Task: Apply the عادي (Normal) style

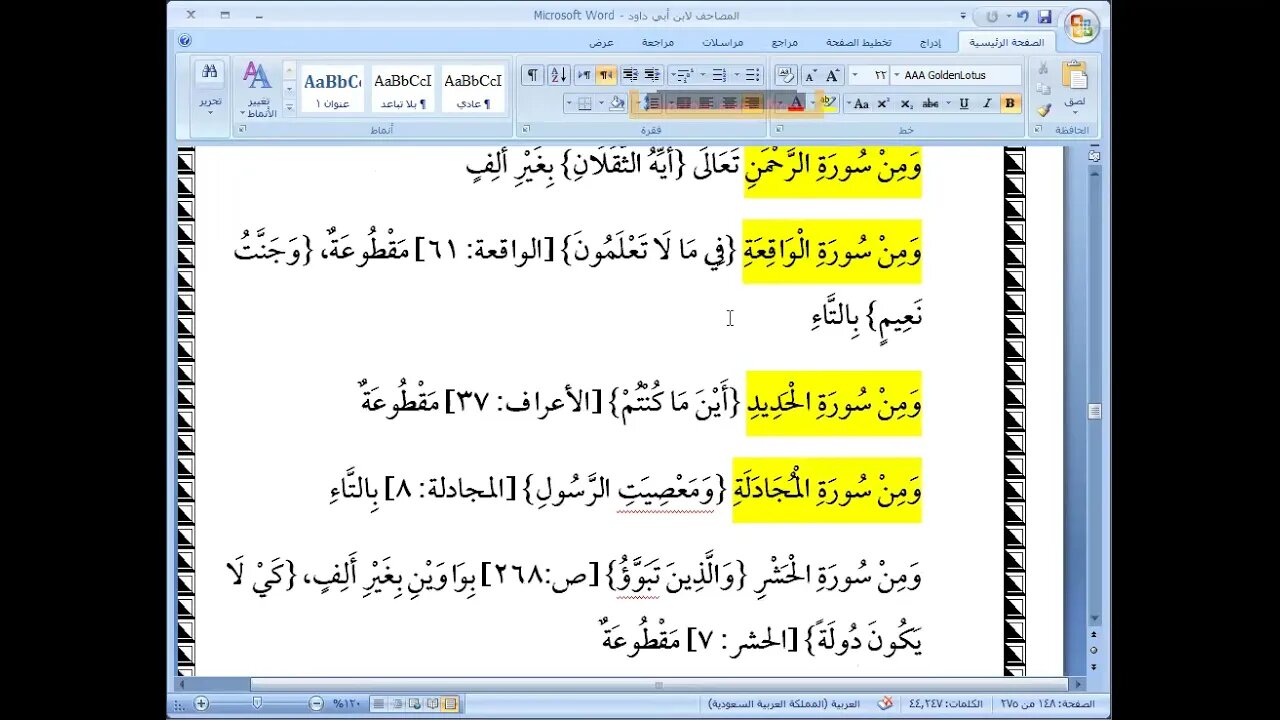Action: pos(472,90)
